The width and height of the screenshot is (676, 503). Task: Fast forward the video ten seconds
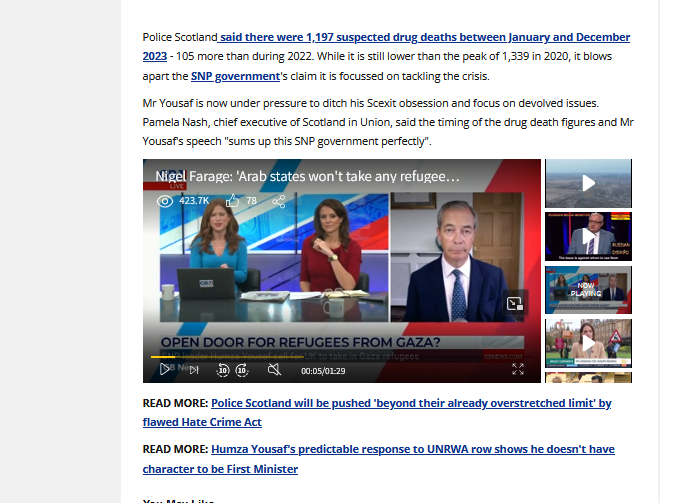pos(242,370)
